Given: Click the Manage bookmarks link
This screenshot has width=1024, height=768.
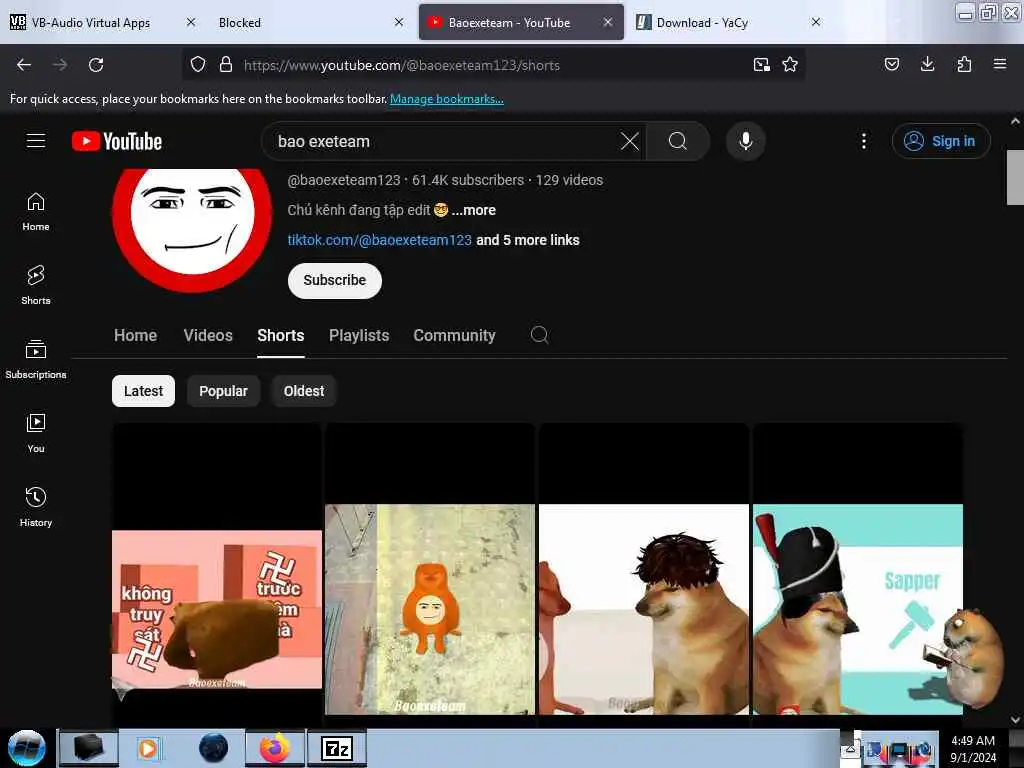Looking at the screenshot, I should 447,99.
